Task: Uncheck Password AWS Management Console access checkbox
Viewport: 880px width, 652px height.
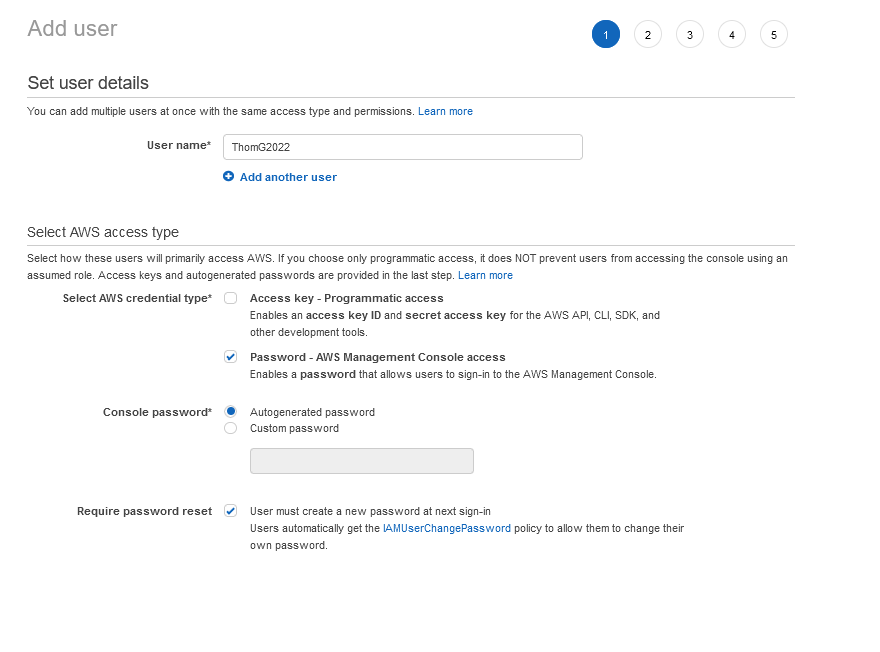Action: pos(231,357)
